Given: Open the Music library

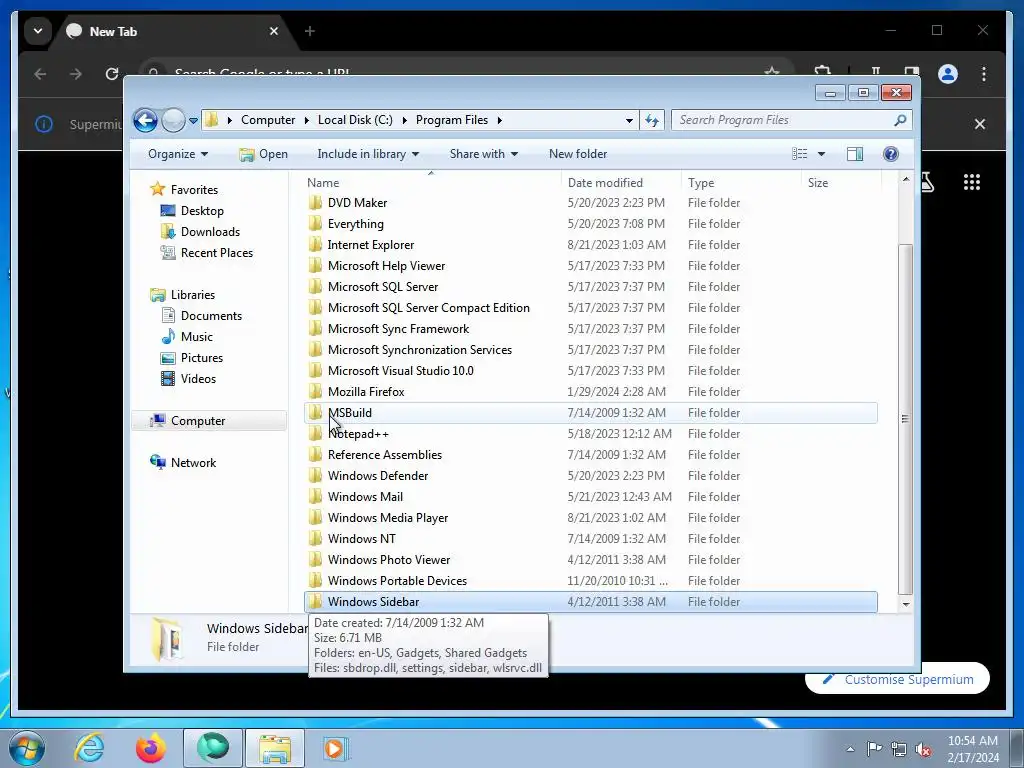Looking at the screenshot, I should pyautogui.click(x=196, y=337).
